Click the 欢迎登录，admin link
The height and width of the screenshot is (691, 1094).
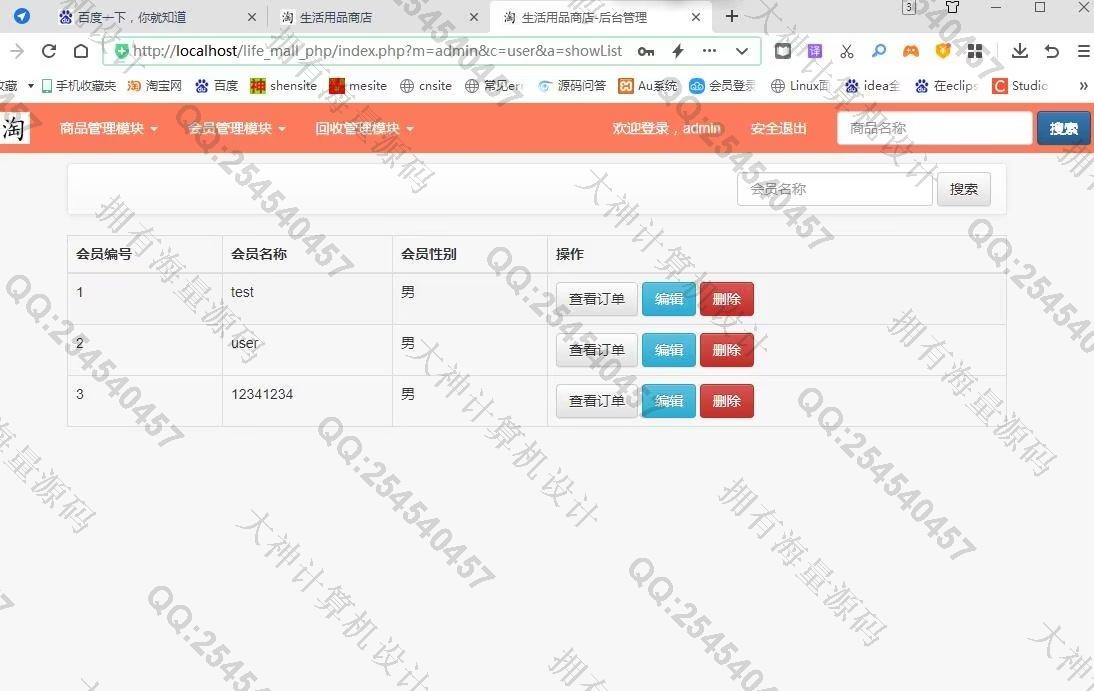[666, 128]
